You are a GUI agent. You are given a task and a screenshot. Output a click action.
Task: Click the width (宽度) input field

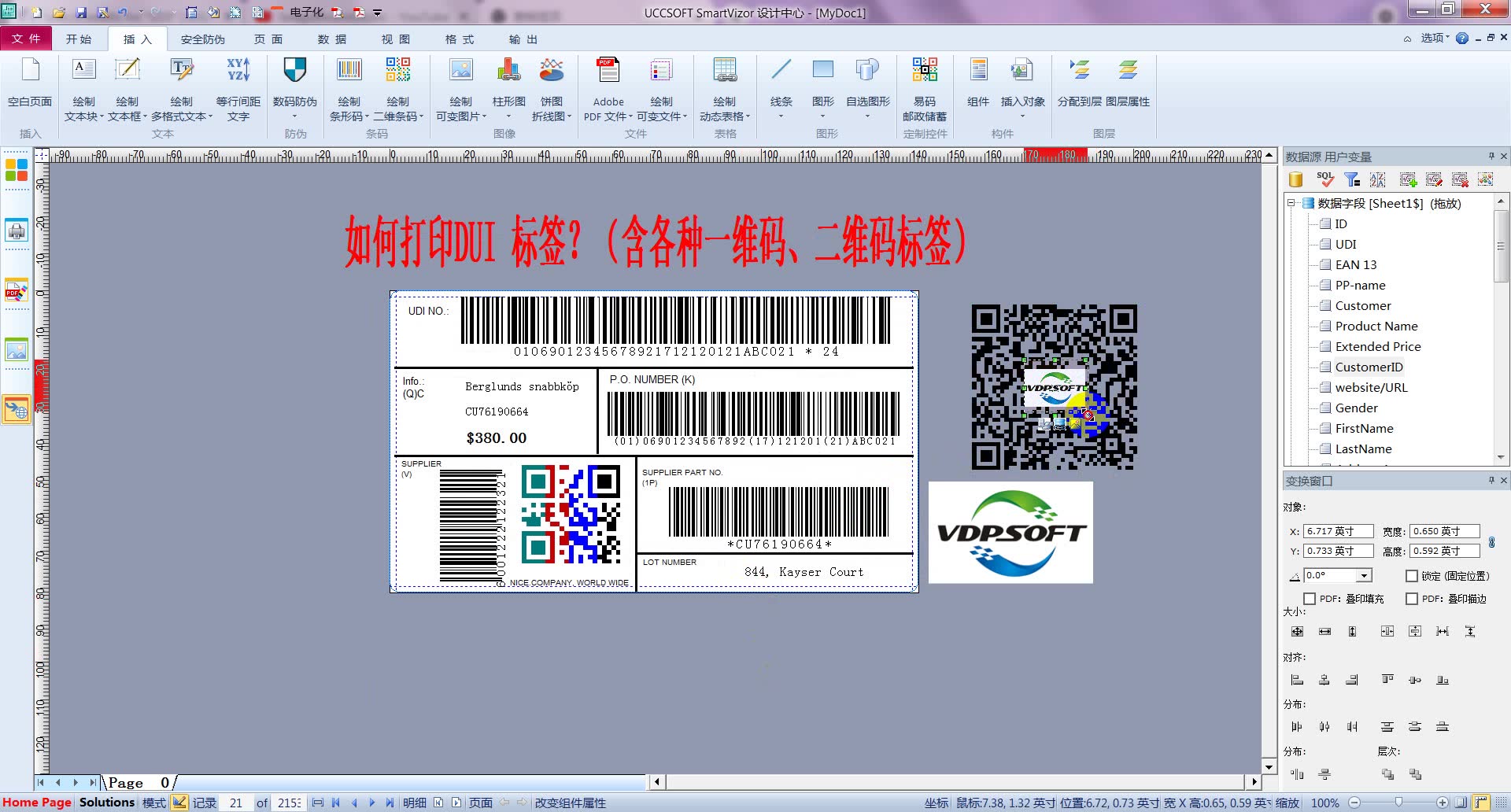click(x=1445, y=531)
